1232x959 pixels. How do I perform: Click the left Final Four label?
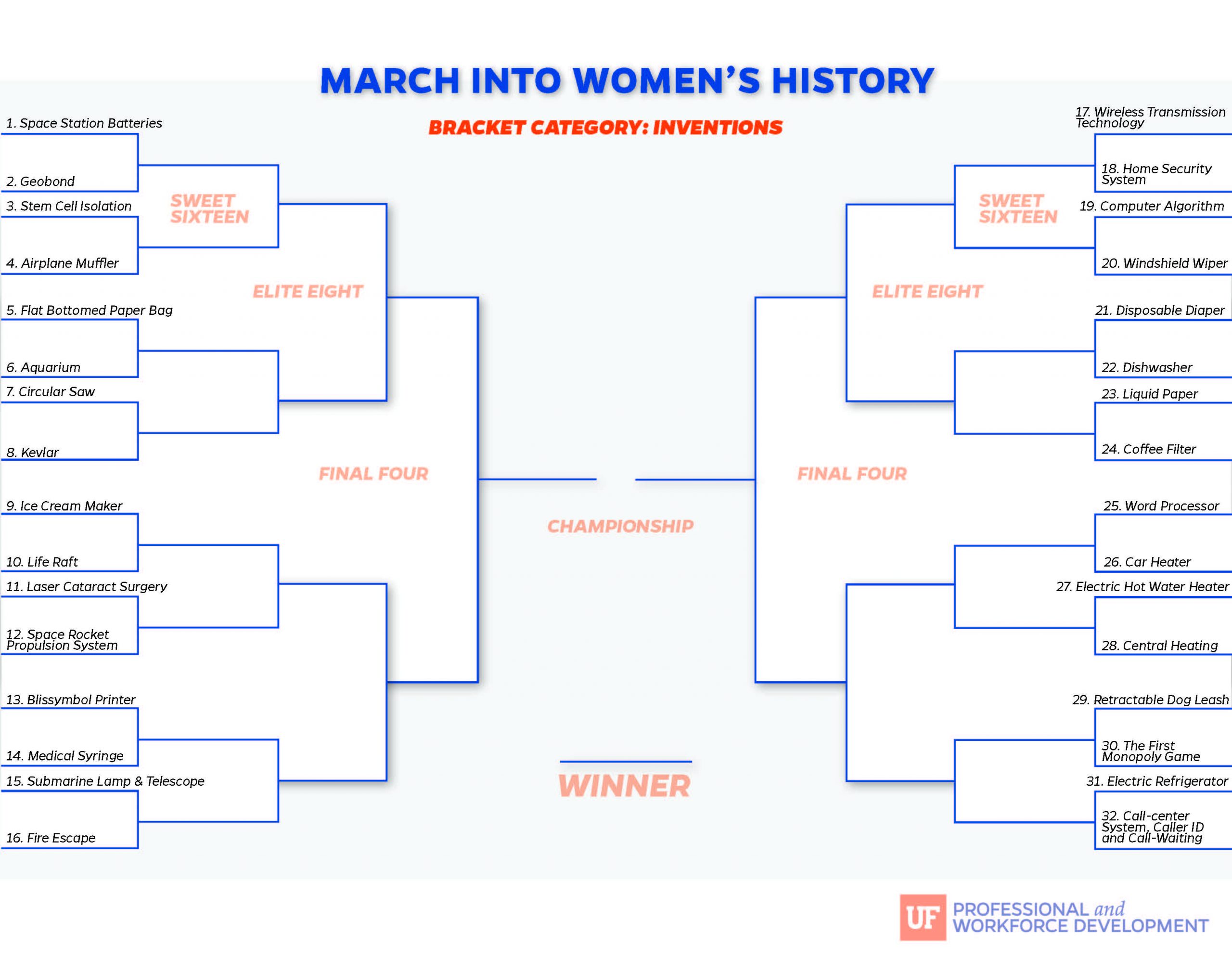373,474
